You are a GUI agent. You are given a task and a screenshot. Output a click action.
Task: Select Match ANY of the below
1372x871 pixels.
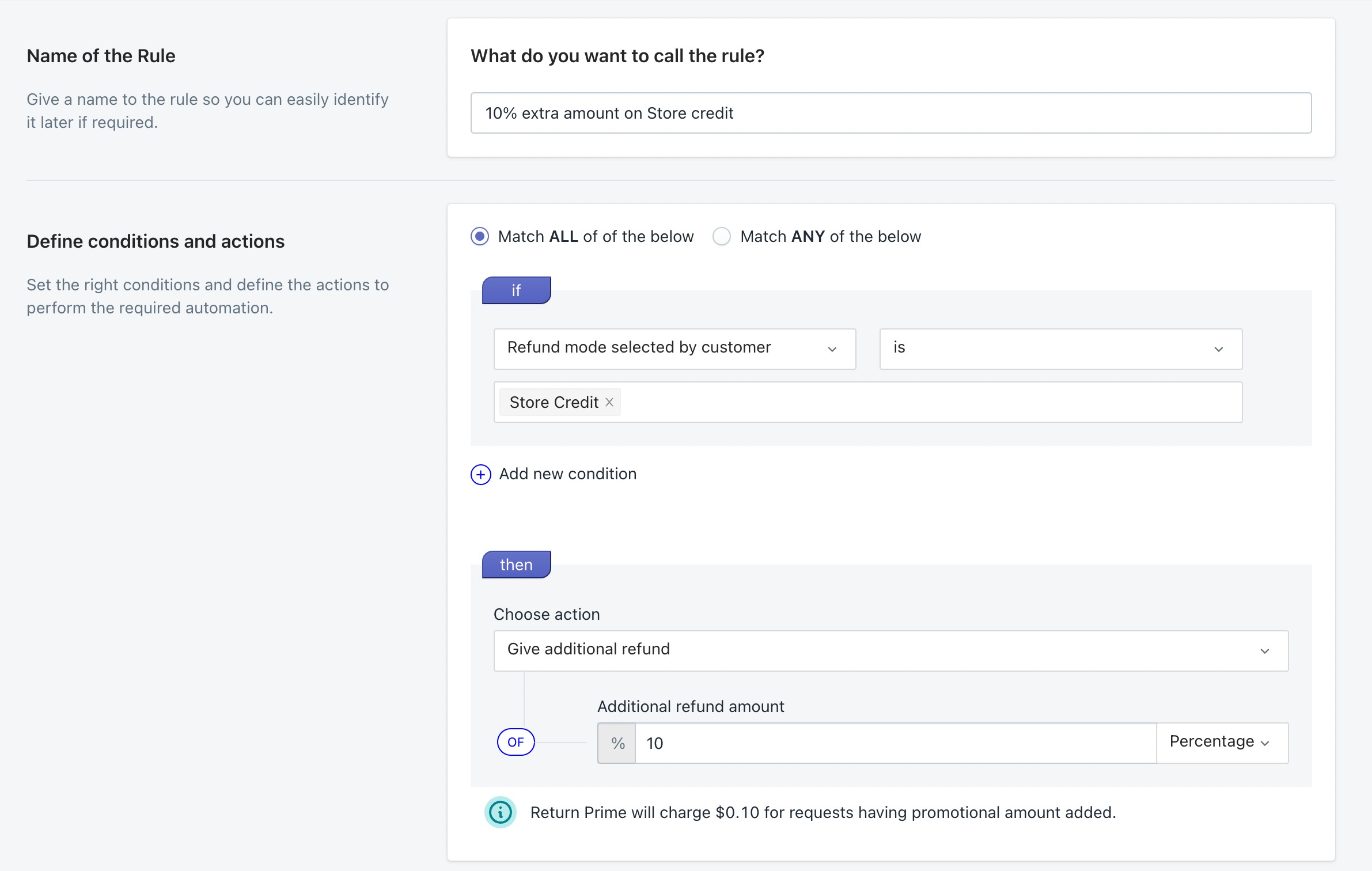722,236
